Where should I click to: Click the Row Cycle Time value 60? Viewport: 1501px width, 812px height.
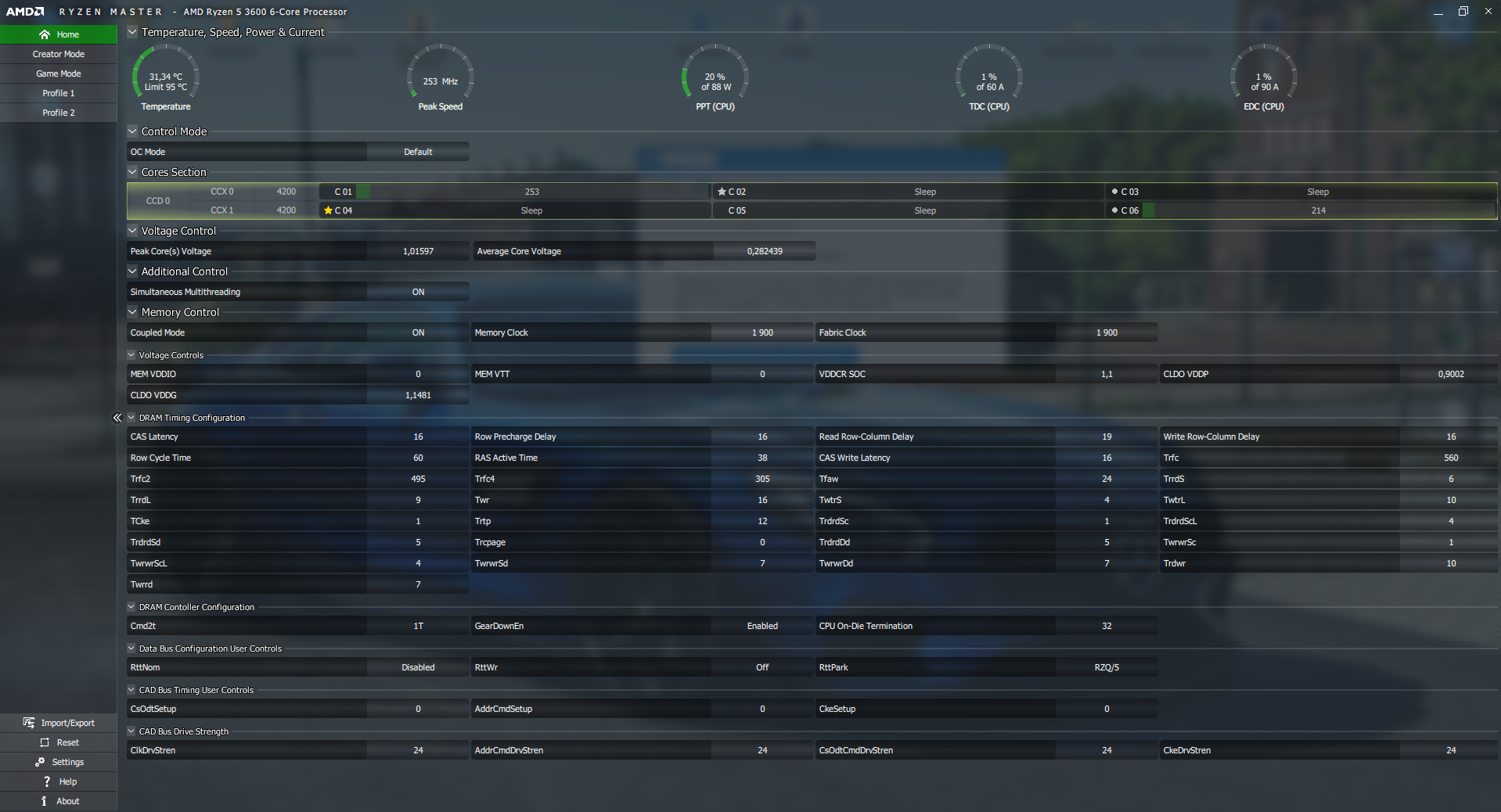[x=418, y=458]
